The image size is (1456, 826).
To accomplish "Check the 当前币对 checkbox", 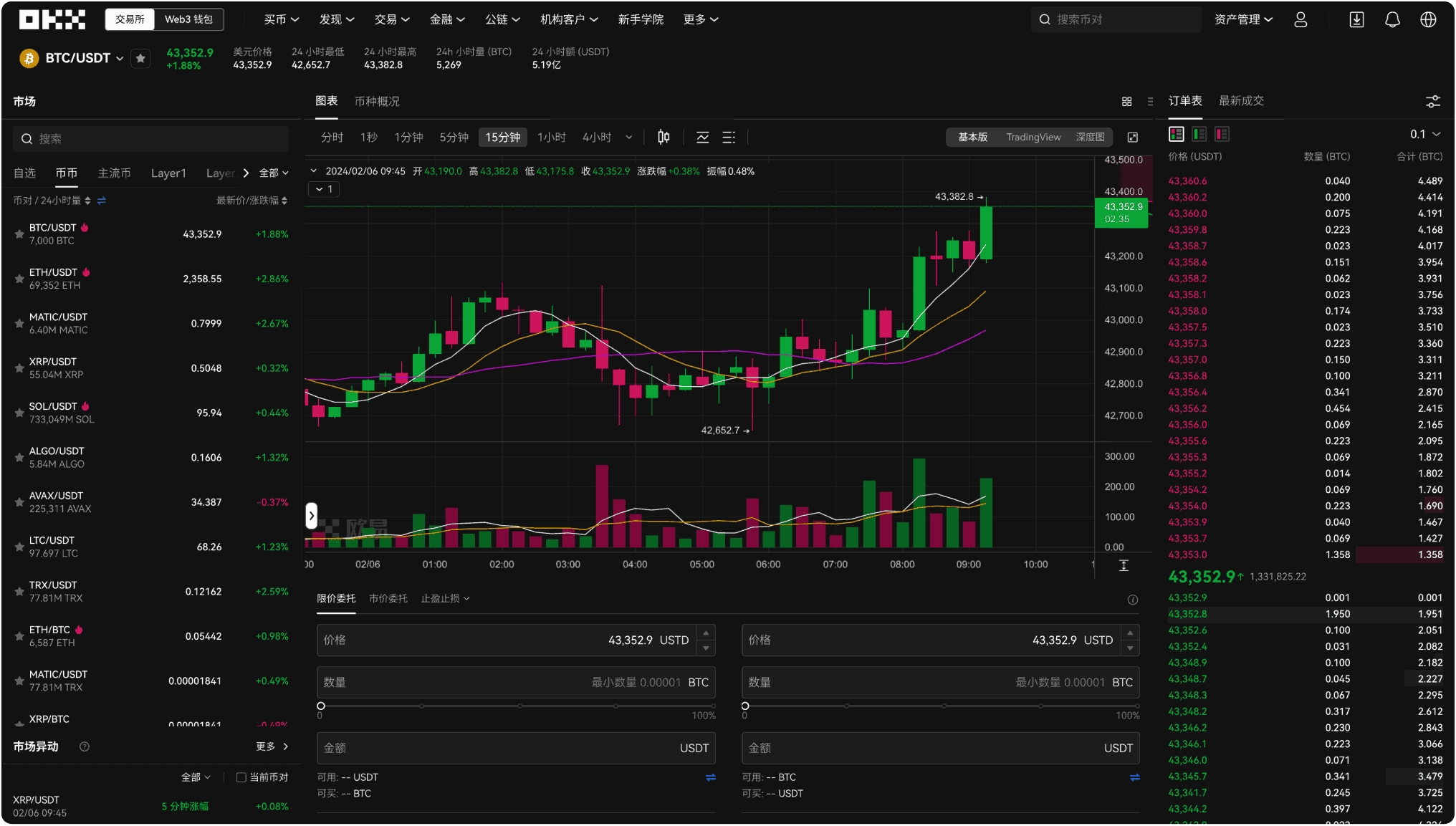I will click(x=241, y=777).
